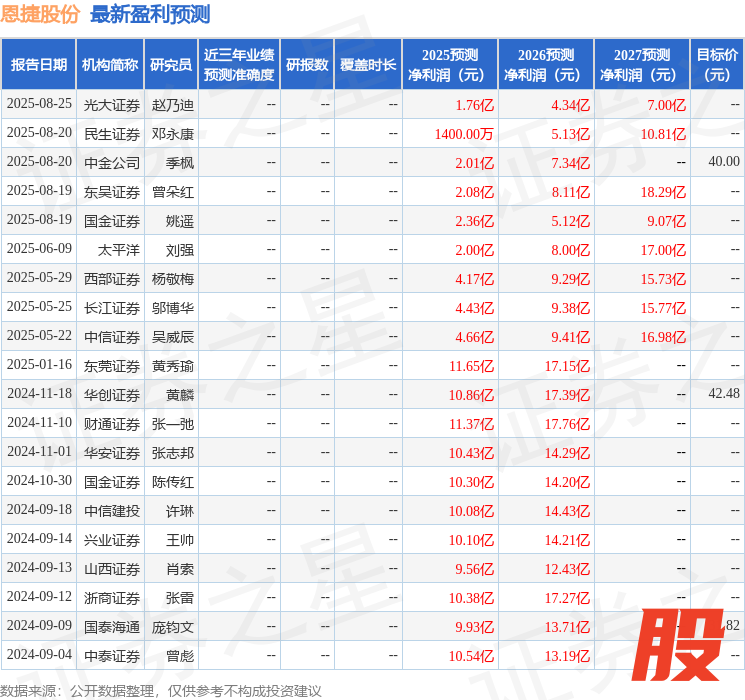Viewport: 745px width, 700px height.
Task: Click the 目标价 column header
Action: (x=717, y=65)
